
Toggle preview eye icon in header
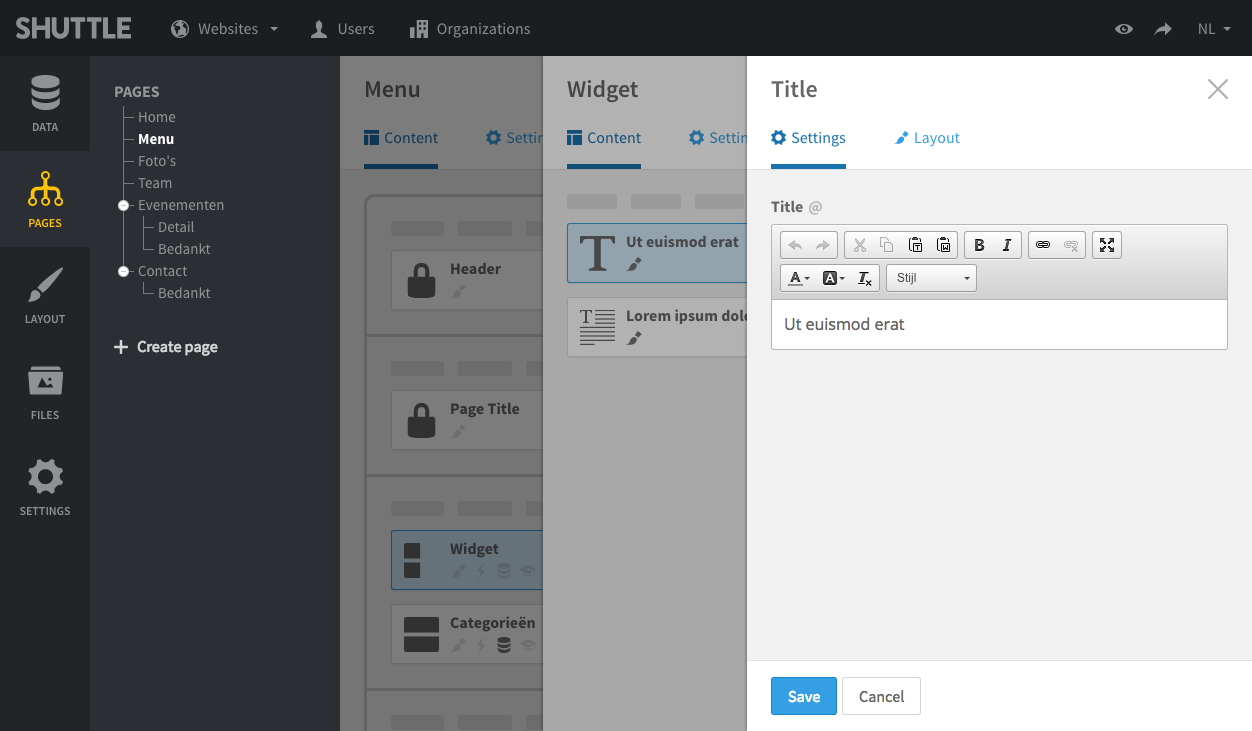1124,29
